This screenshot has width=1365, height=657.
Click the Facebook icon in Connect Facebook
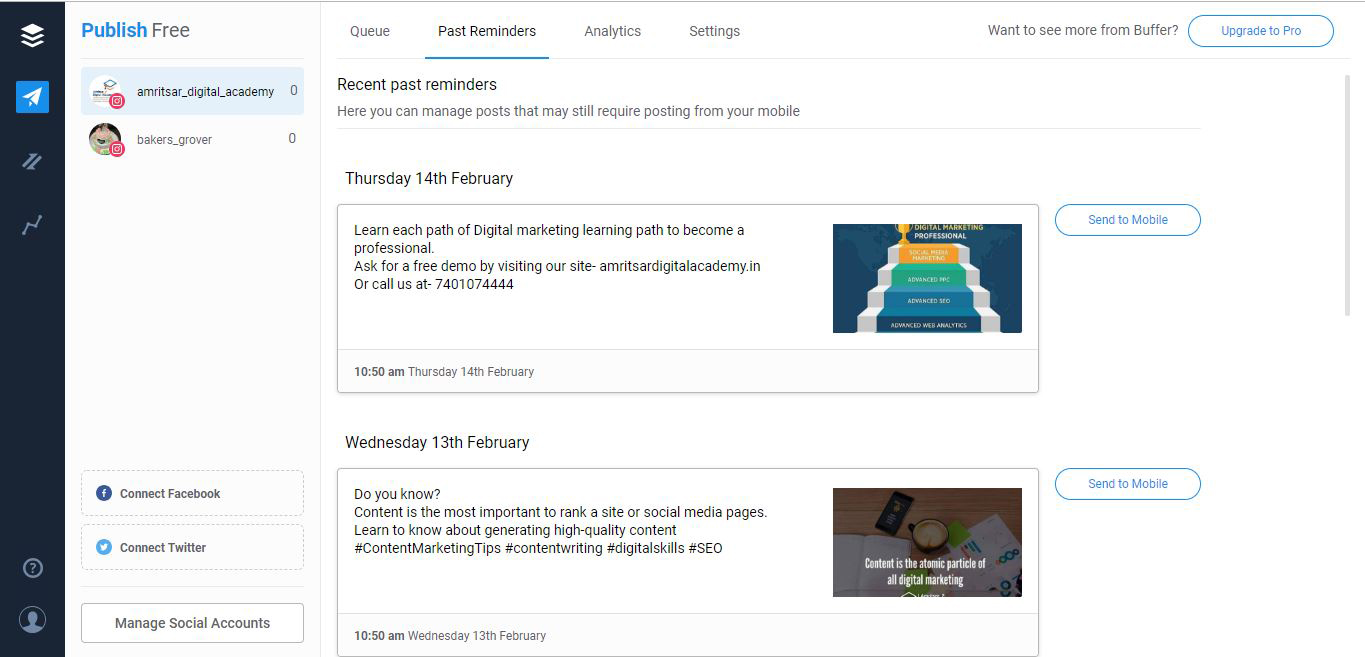(x=104, y=493)
